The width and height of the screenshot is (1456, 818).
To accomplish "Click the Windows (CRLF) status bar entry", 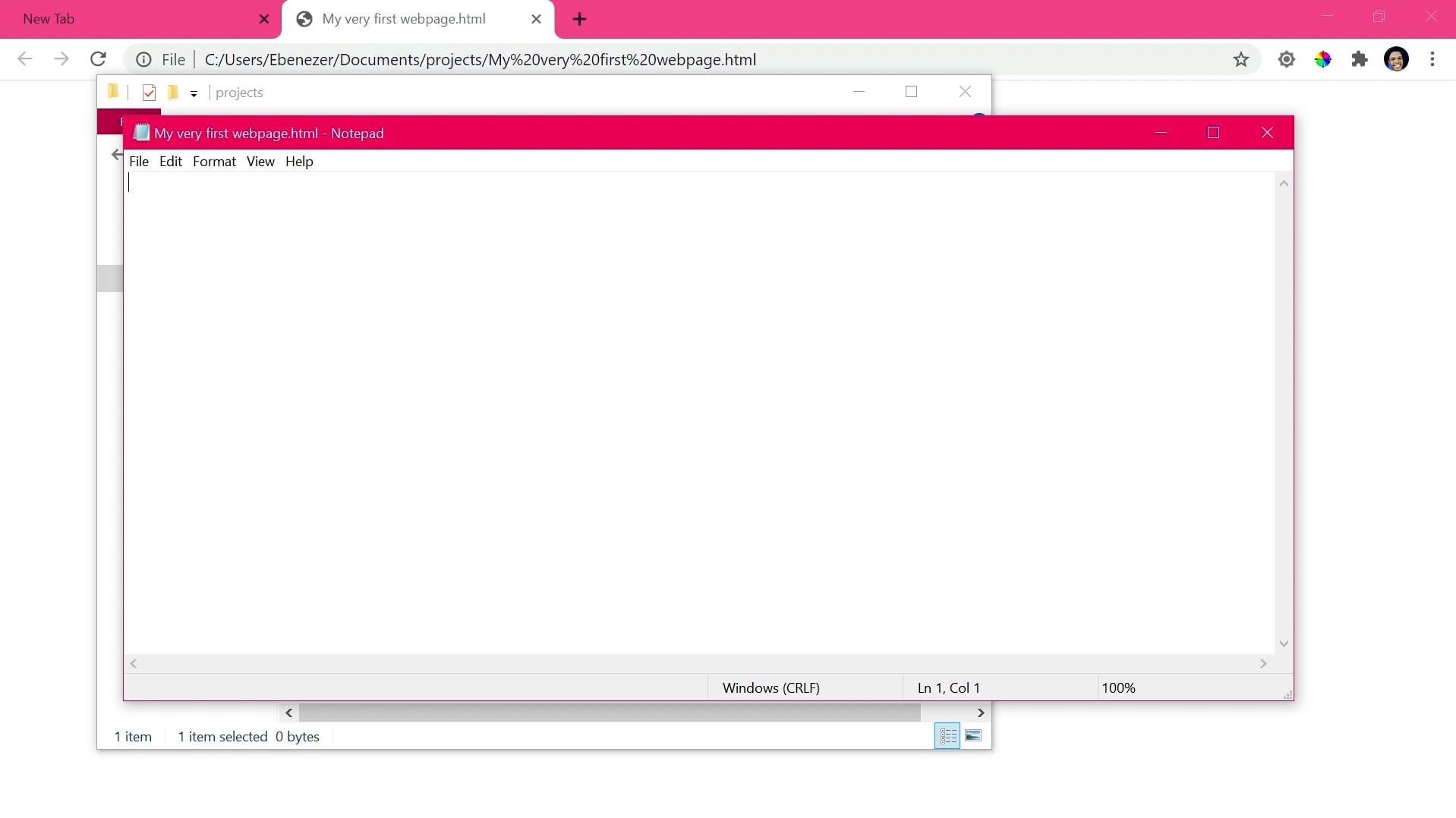I will coord(771,687).
